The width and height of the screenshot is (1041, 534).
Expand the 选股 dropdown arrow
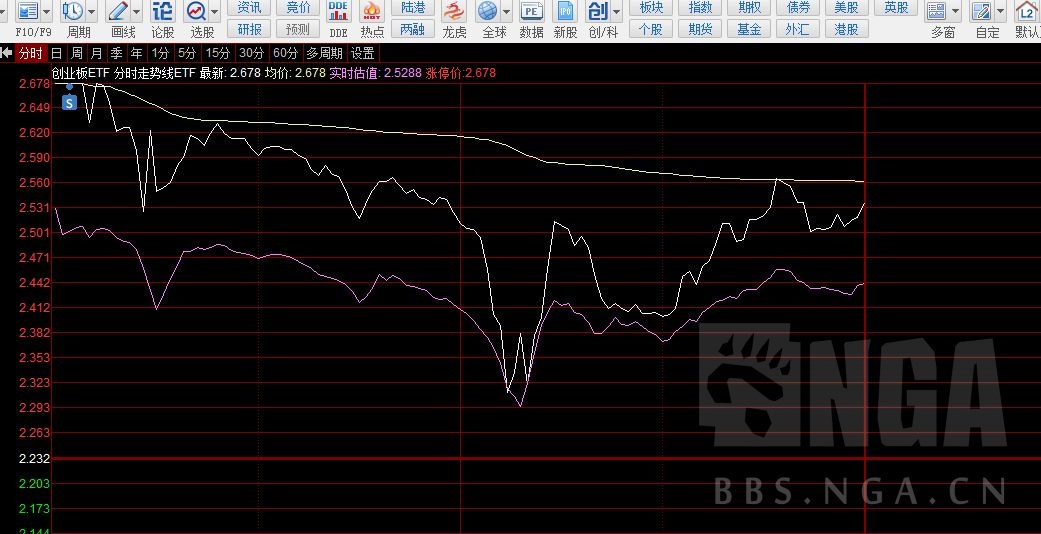pos(214,11)
